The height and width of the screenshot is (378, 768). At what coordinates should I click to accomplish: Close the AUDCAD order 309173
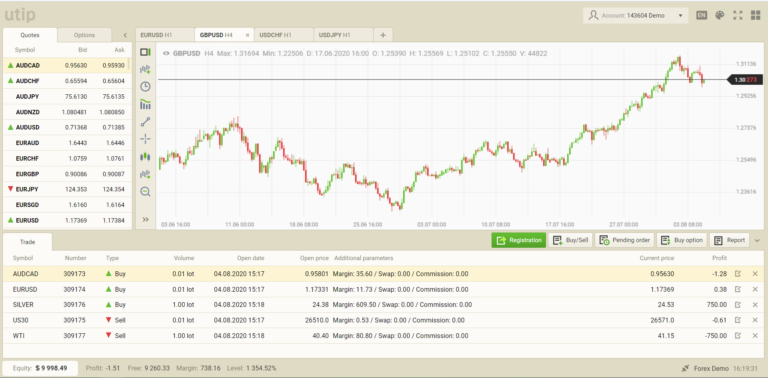[x=755, y=274]
